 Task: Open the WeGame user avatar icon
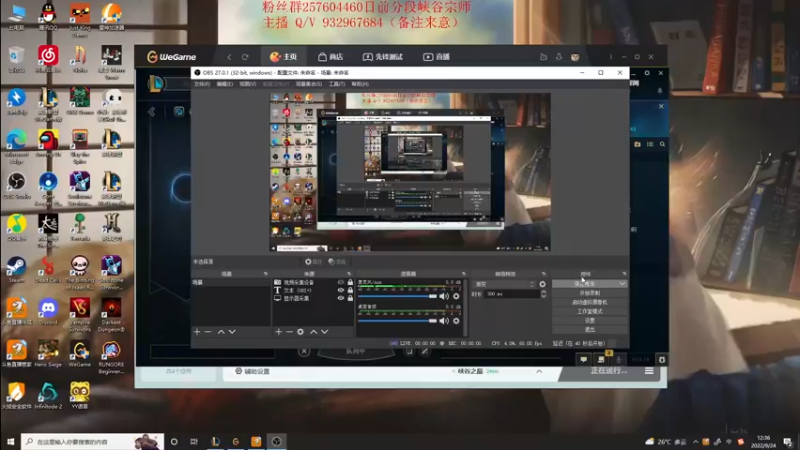[575, 57]
